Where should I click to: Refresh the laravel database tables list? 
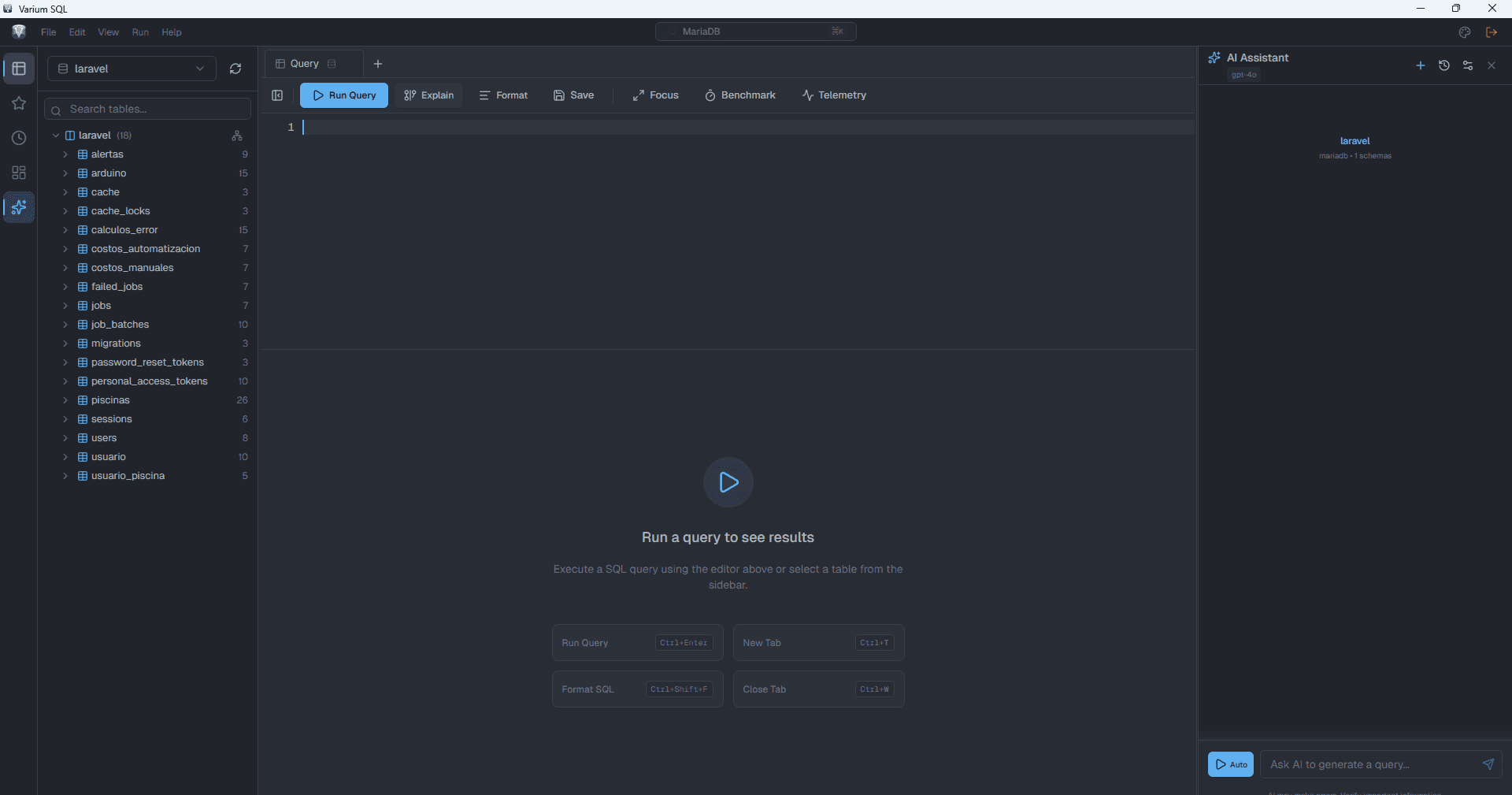pos(235,69)
